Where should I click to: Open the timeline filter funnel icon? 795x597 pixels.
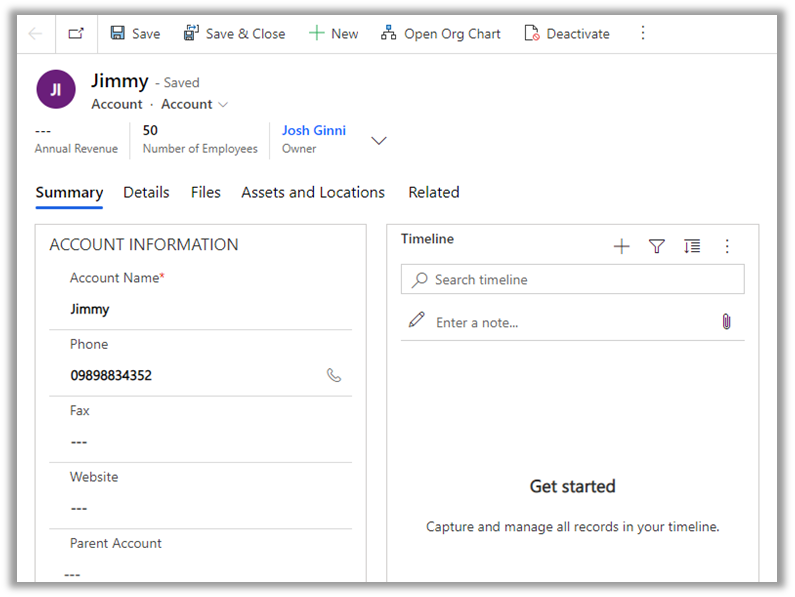click(x=657, y=246)
